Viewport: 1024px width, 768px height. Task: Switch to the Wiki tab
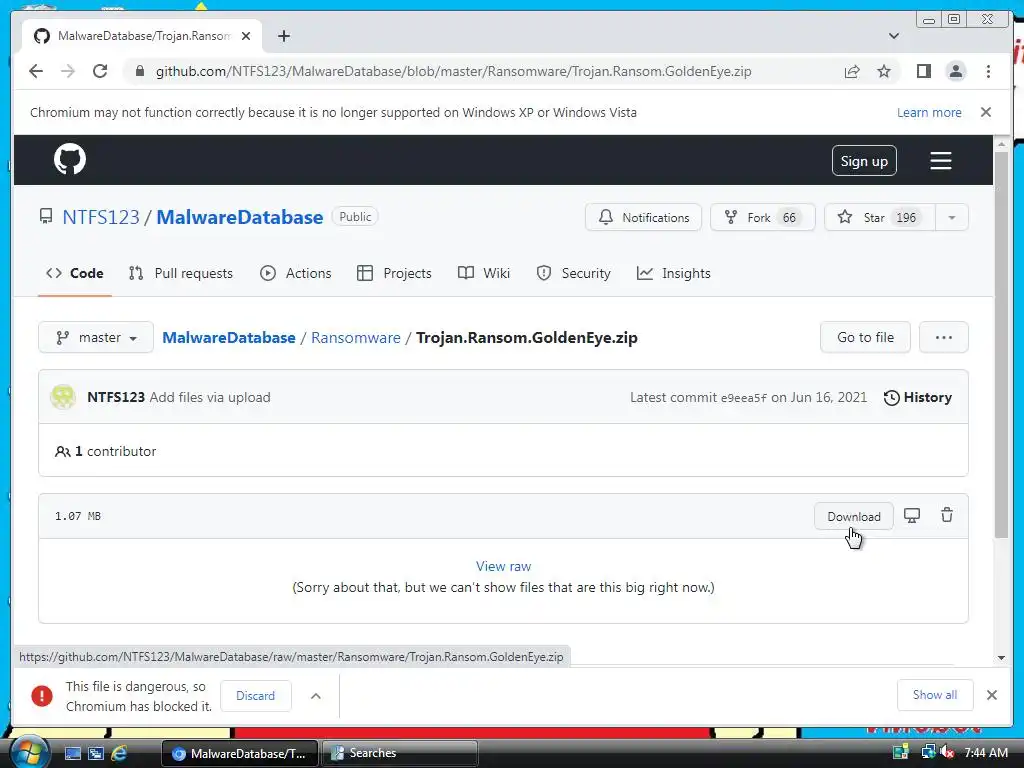coord(484,273)
